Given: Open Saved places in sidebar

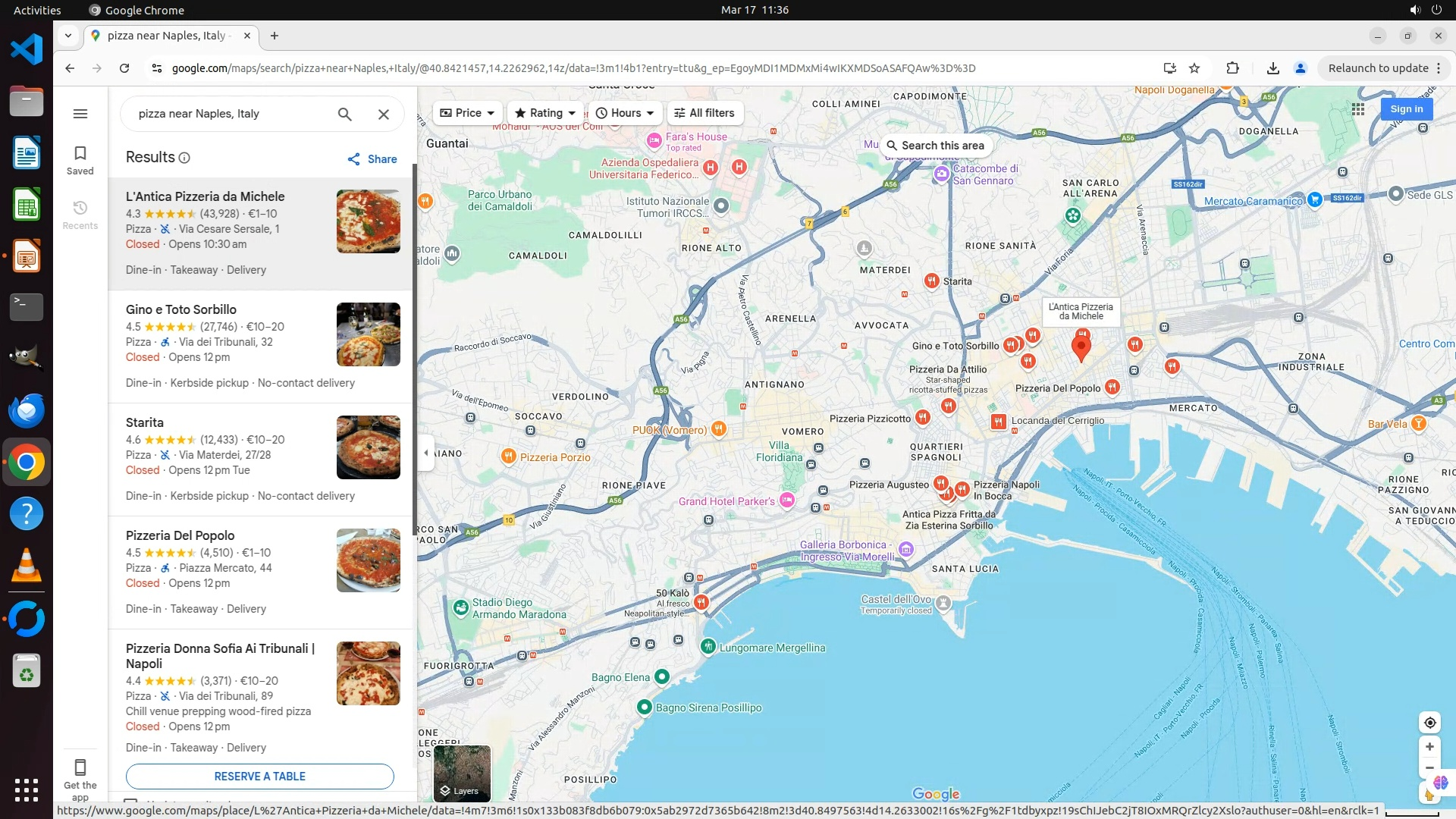Looking at the screenshot, I should [x=80, y=160].
